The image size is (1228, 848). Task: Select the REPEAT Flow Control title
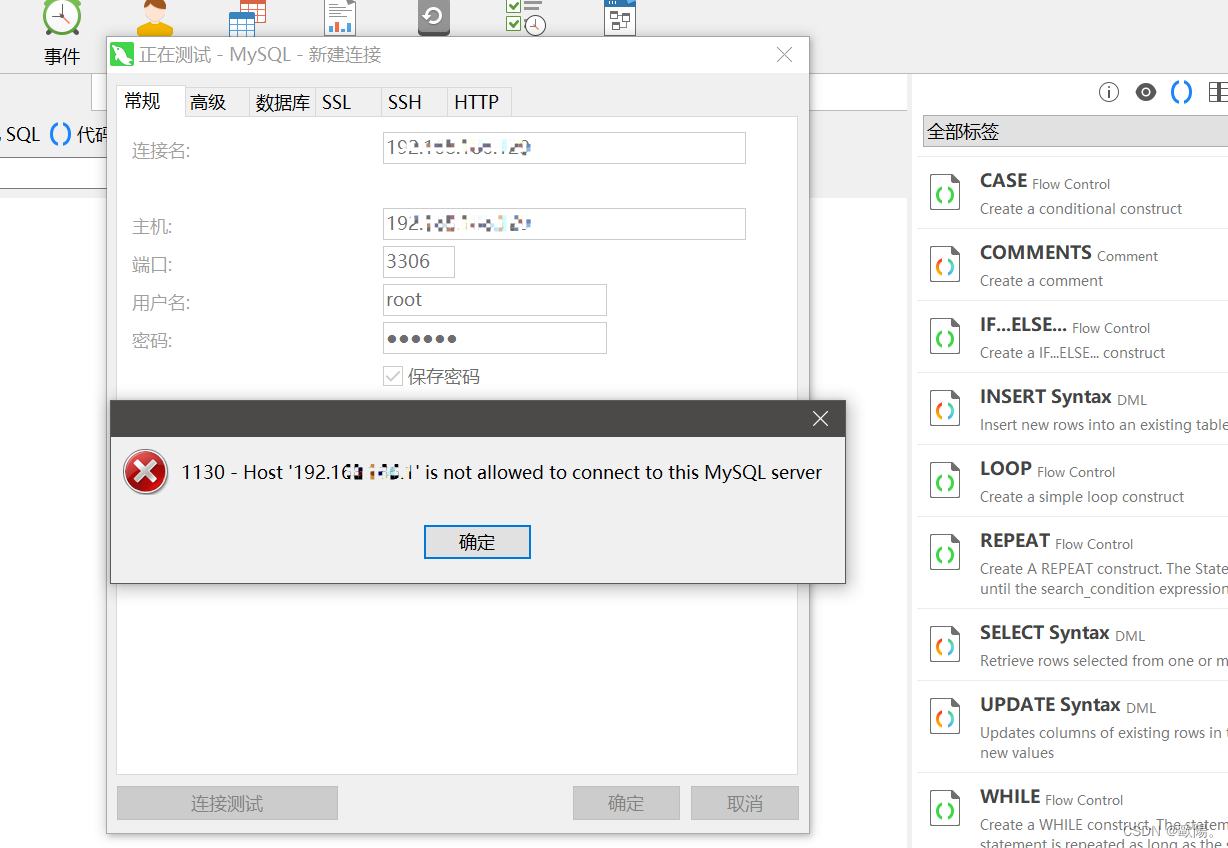[1057, 541]
